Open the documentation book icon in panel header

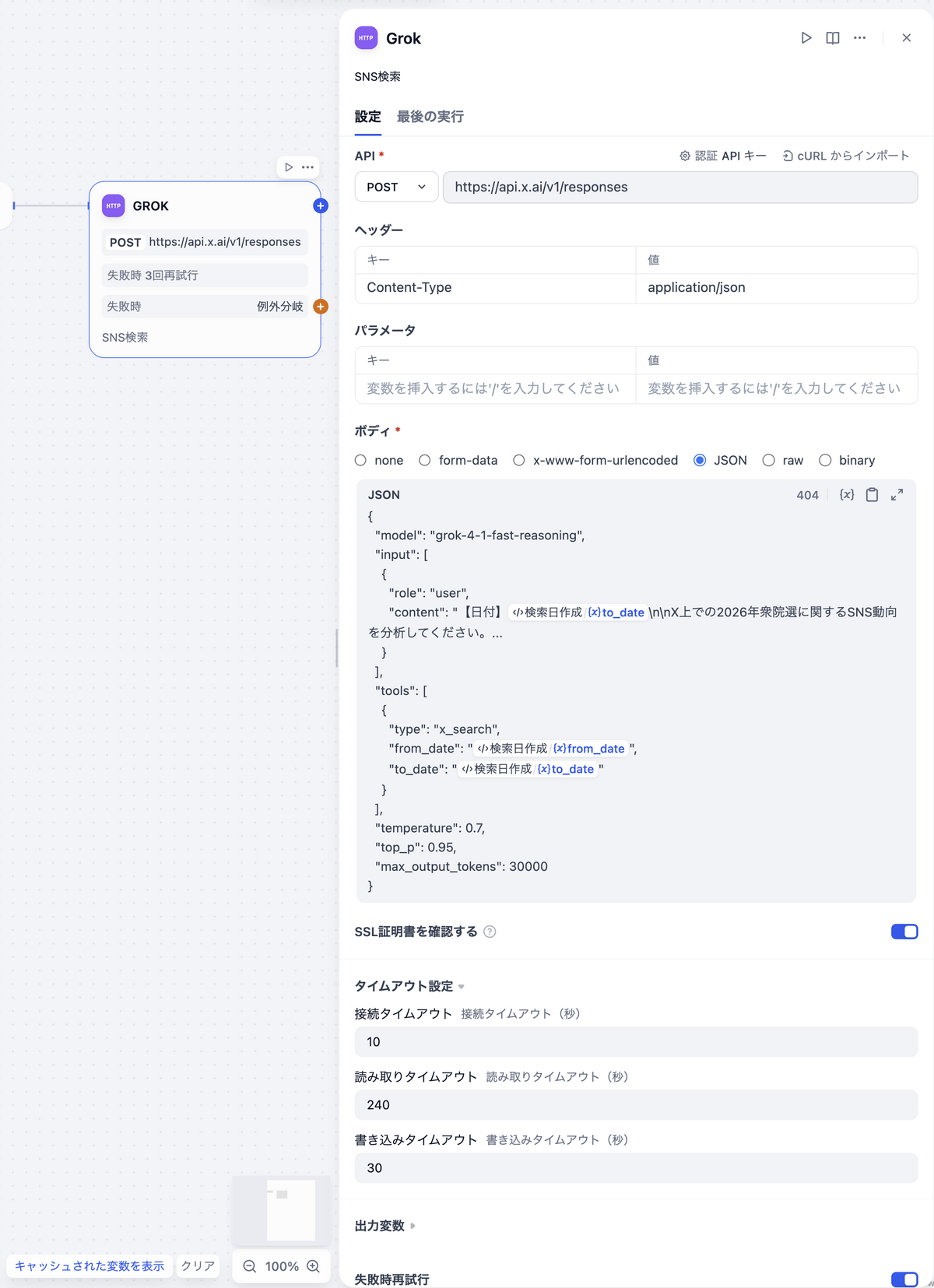pos(833,37)
